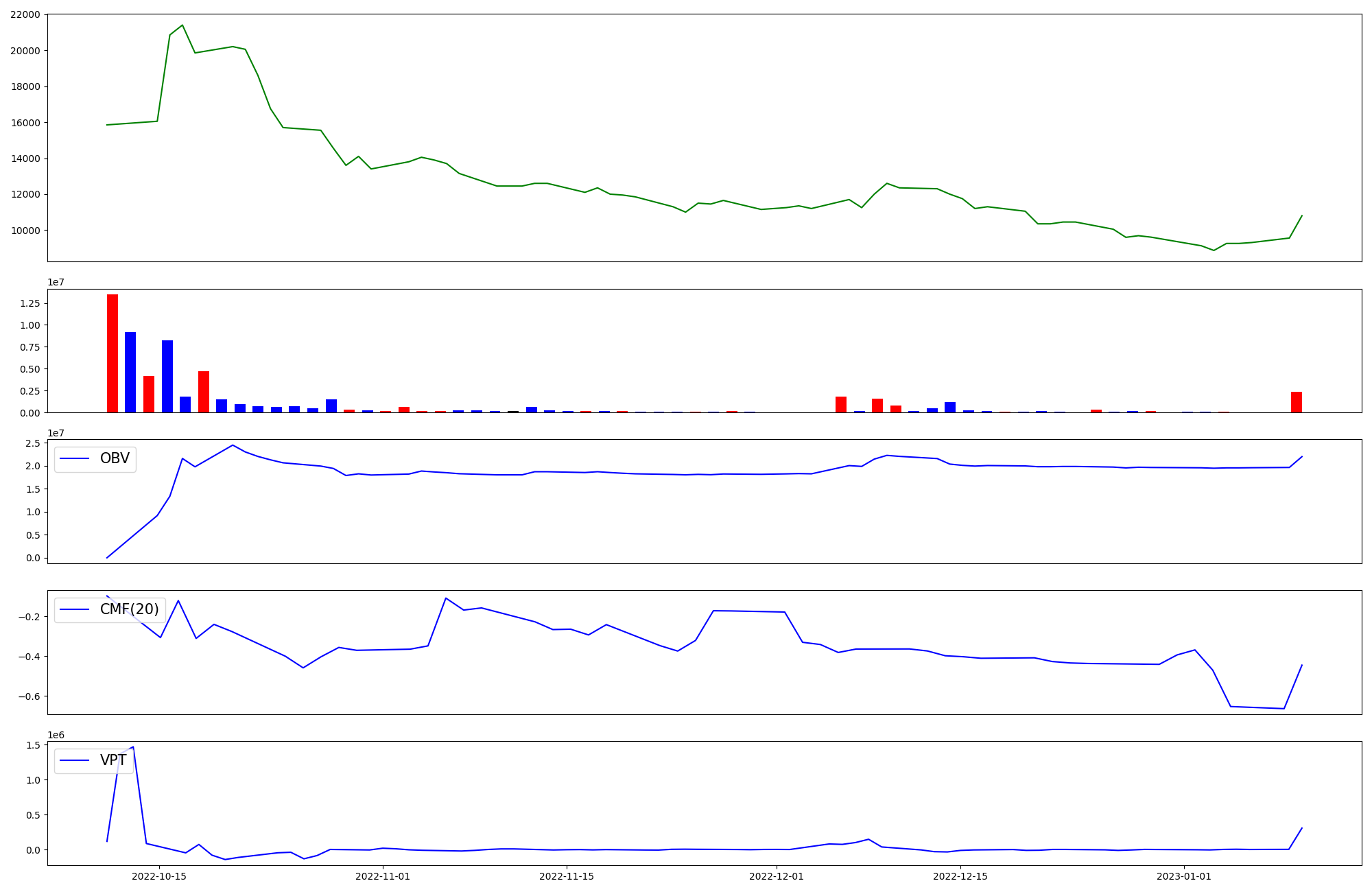Click the blue line sample in CMF(20) legend
The width and height of the screenshot is (1372, 892).
(x=75, y=610)
